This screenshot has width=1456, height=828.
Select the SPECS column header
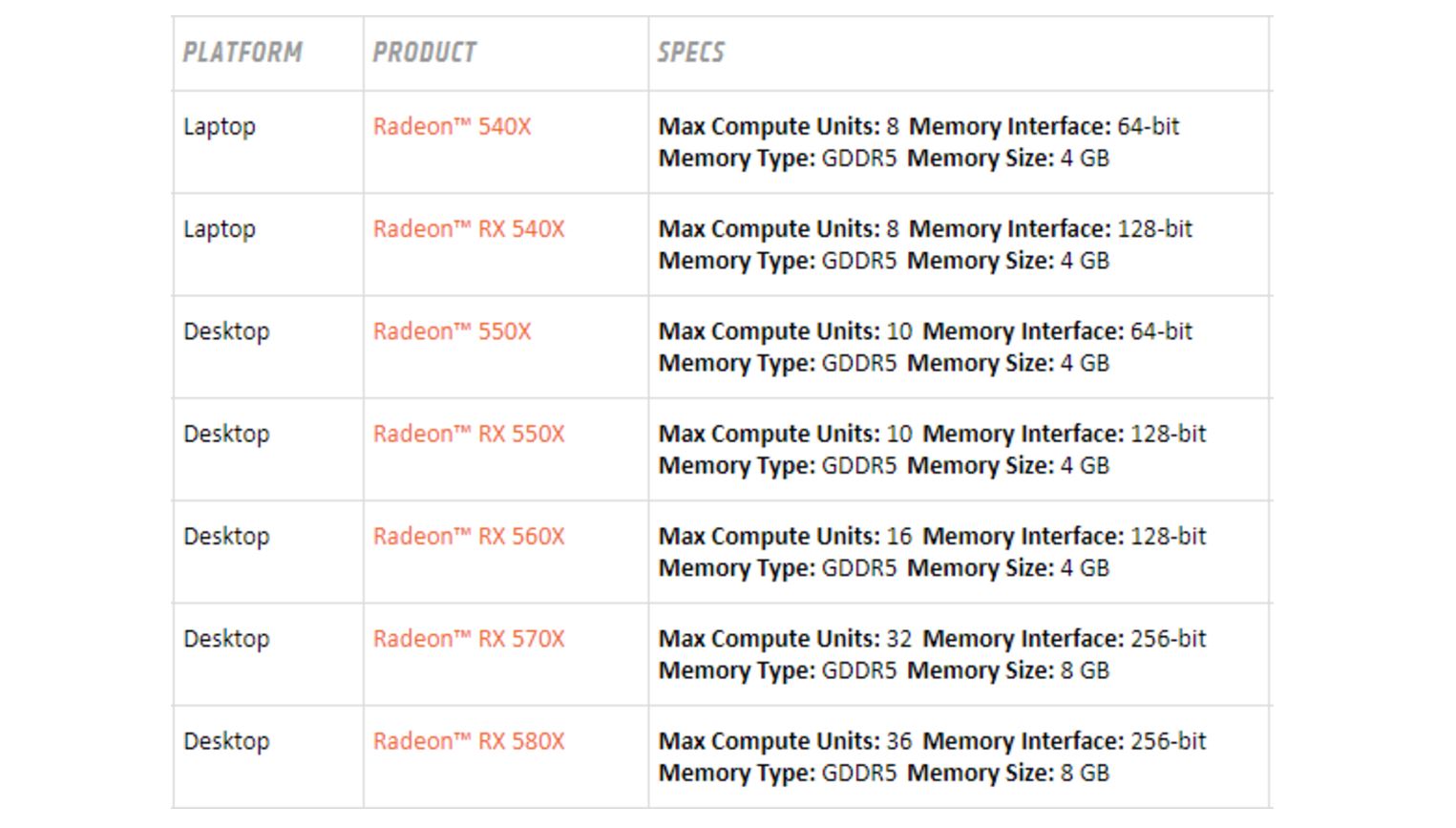691,53
